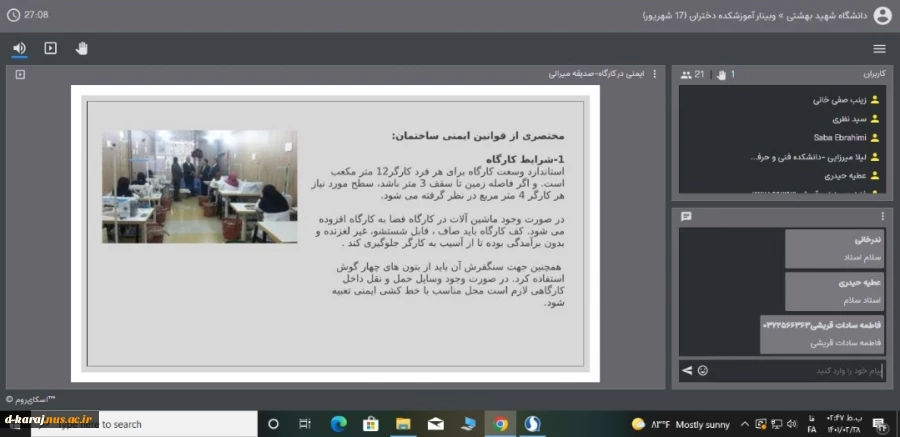Raise hand using the hand icon
The image size is (900, 437).
coord(81,48)
